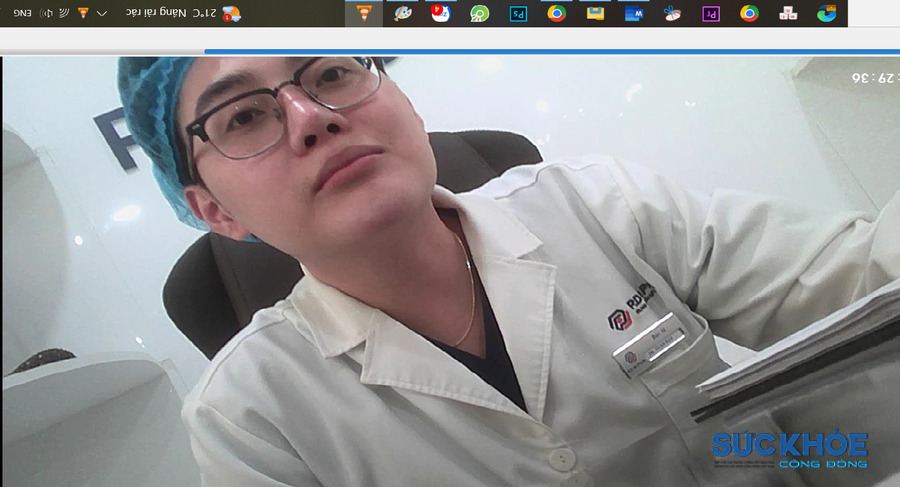This screenshot has width=900, height=487.
Task: Open the white cubes app icon
Action: tap(788, 13)
